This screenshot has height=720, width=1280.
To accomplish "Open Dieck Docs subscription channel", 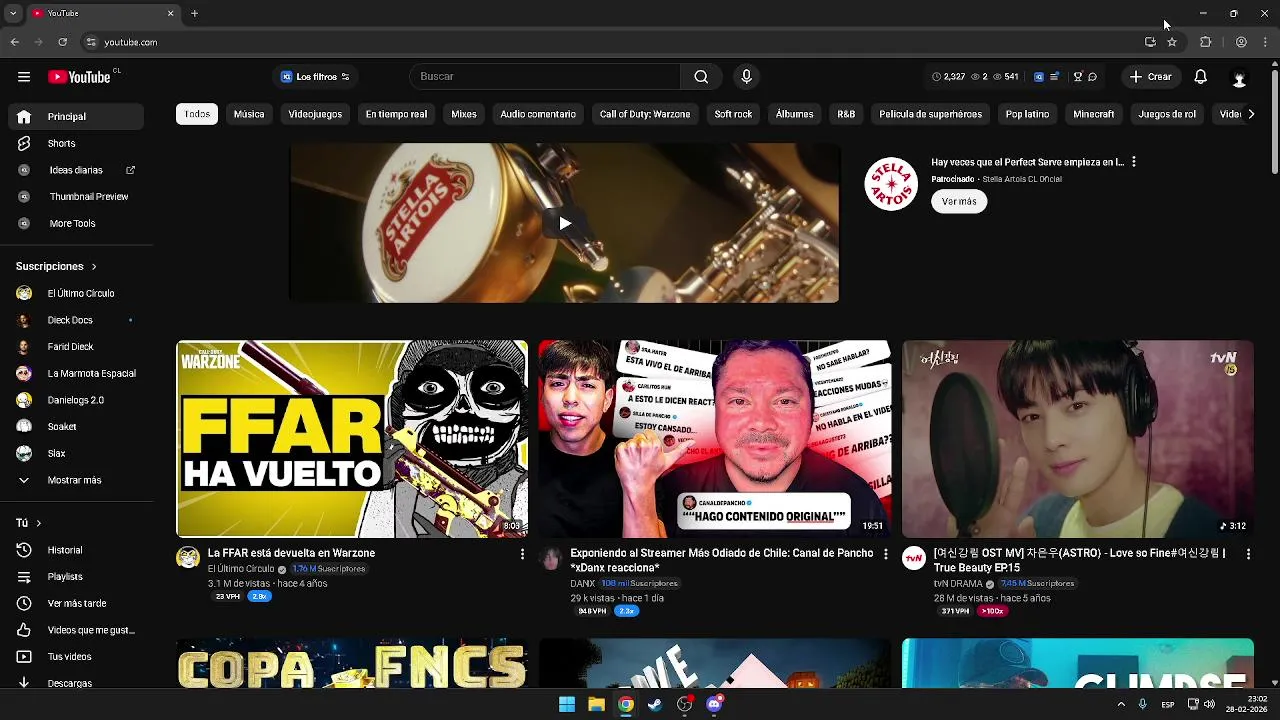I will point(75,320).
